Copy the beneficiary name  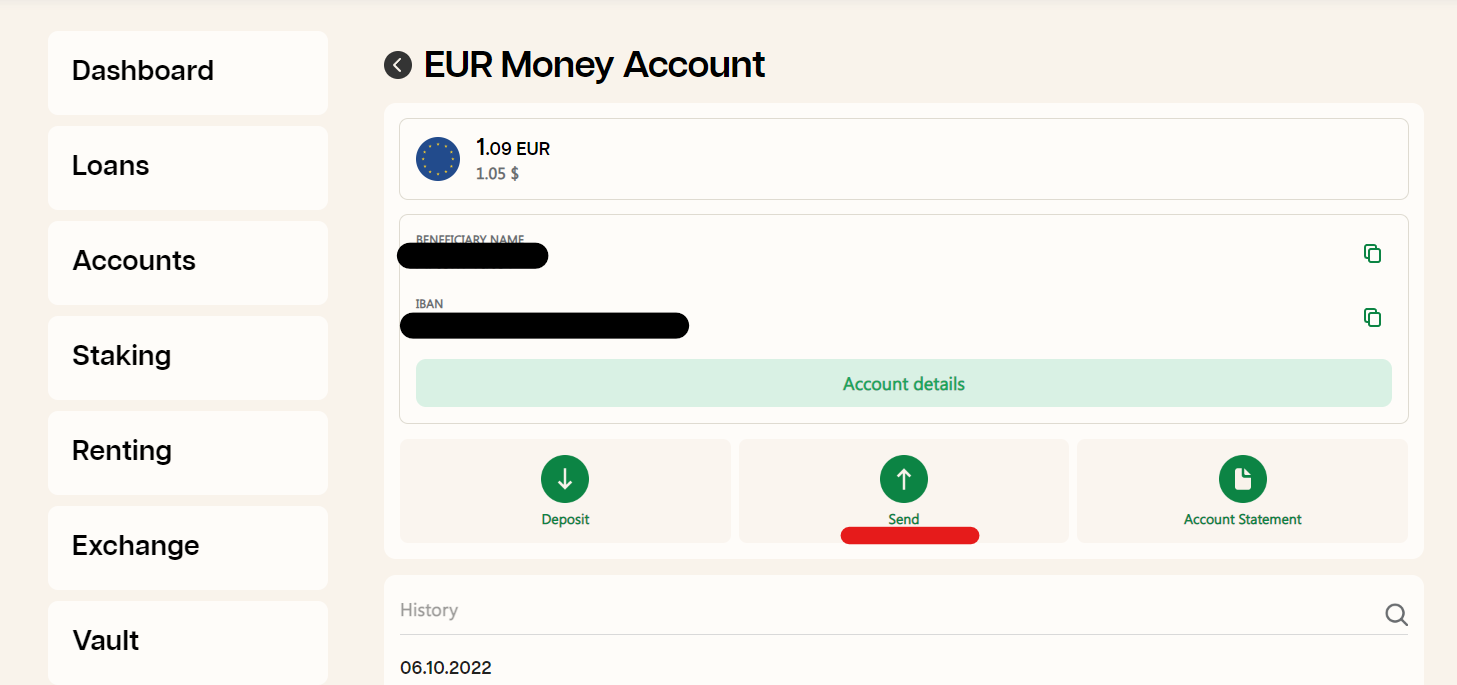click(x=1372, y=254)
